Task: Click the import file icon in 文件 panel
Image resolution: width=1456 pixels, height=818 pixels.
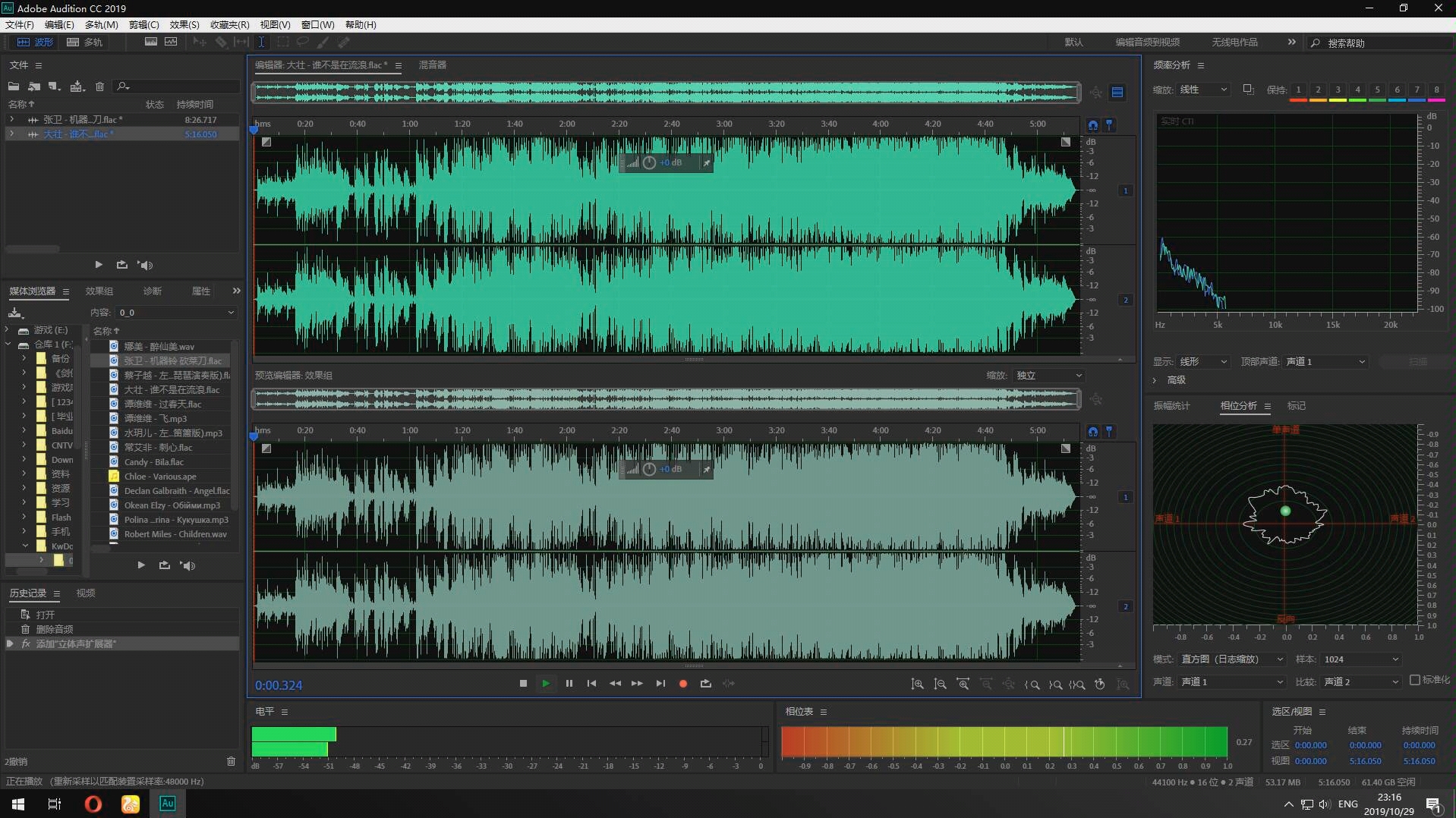Action: (x=34, y=87)
